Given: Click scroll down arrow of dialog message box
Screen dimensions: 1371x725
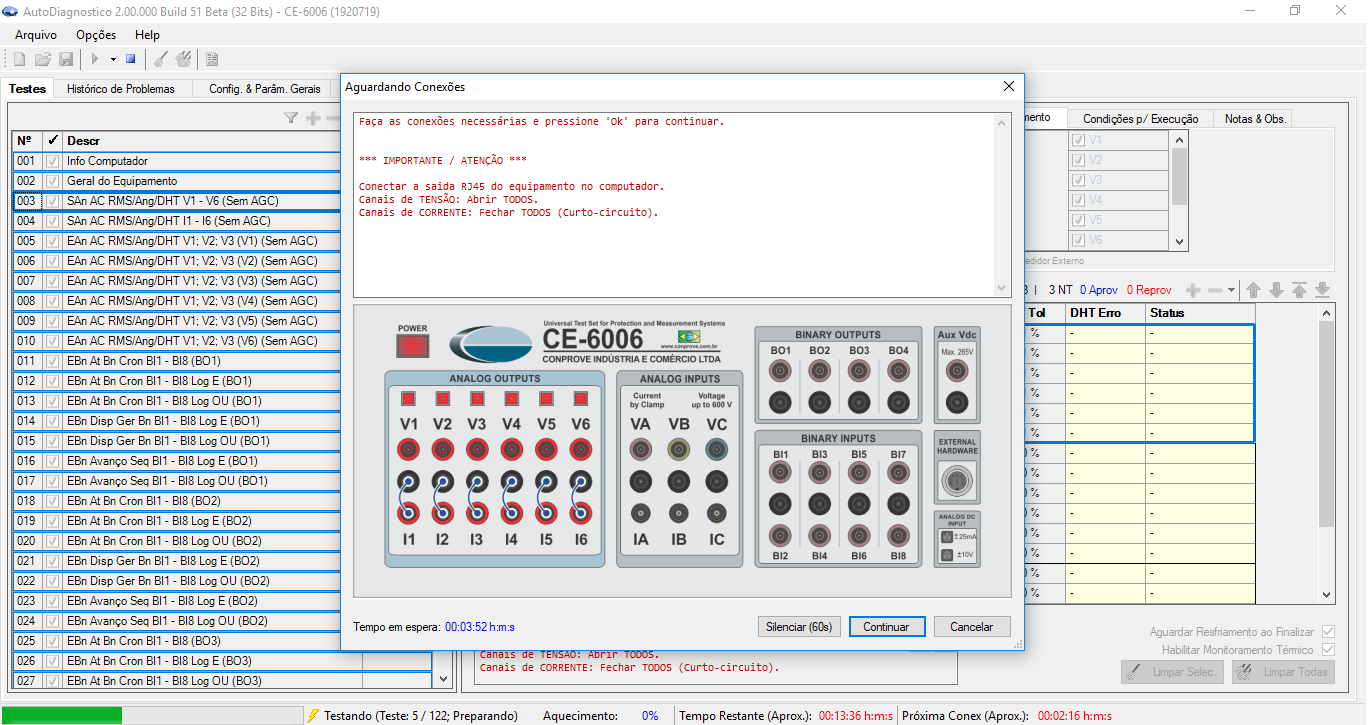Looking at the screenshot, I should tap(1003, 288).
